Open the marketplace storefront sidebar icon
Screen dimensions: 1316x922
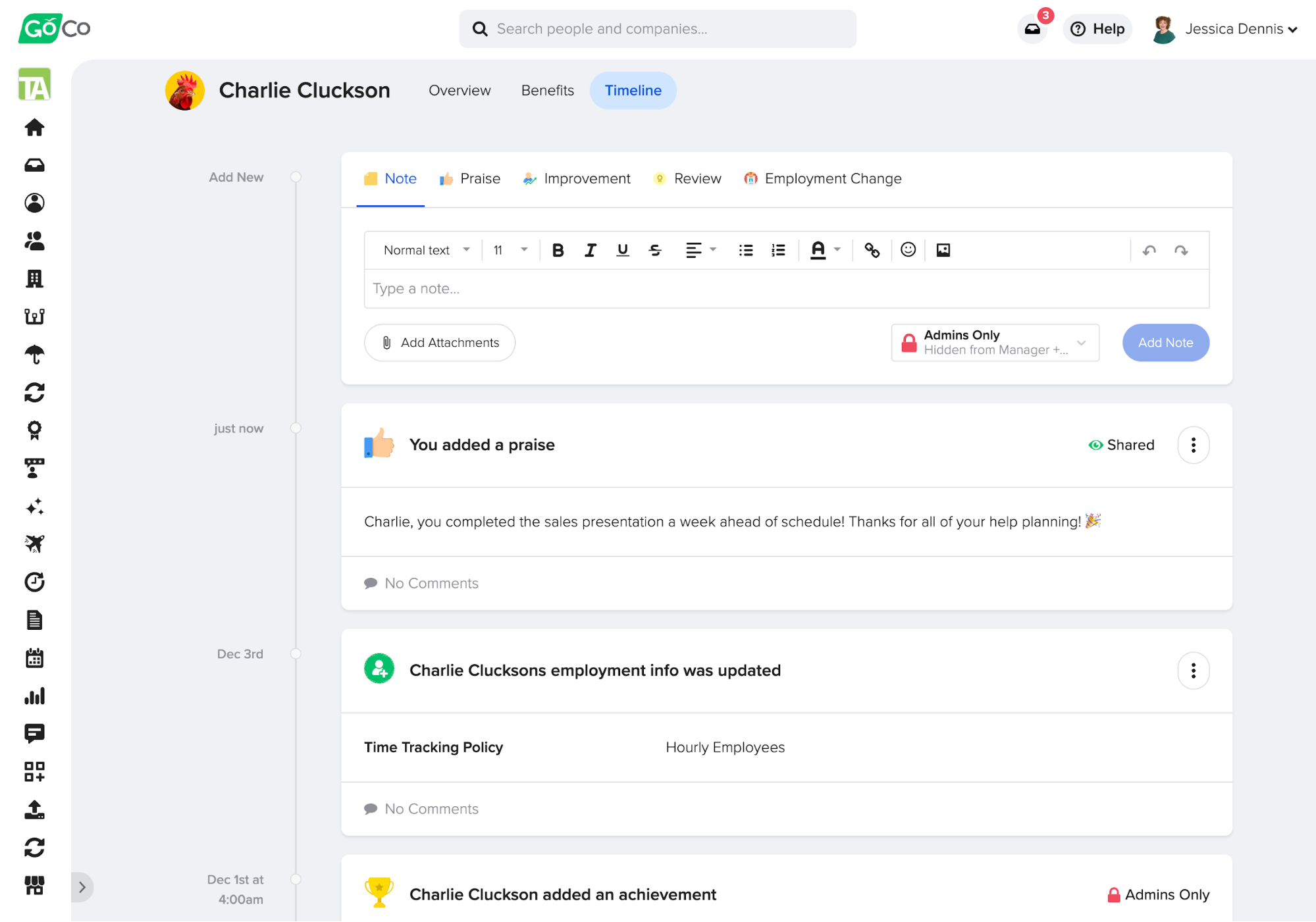tap(34, 885)
